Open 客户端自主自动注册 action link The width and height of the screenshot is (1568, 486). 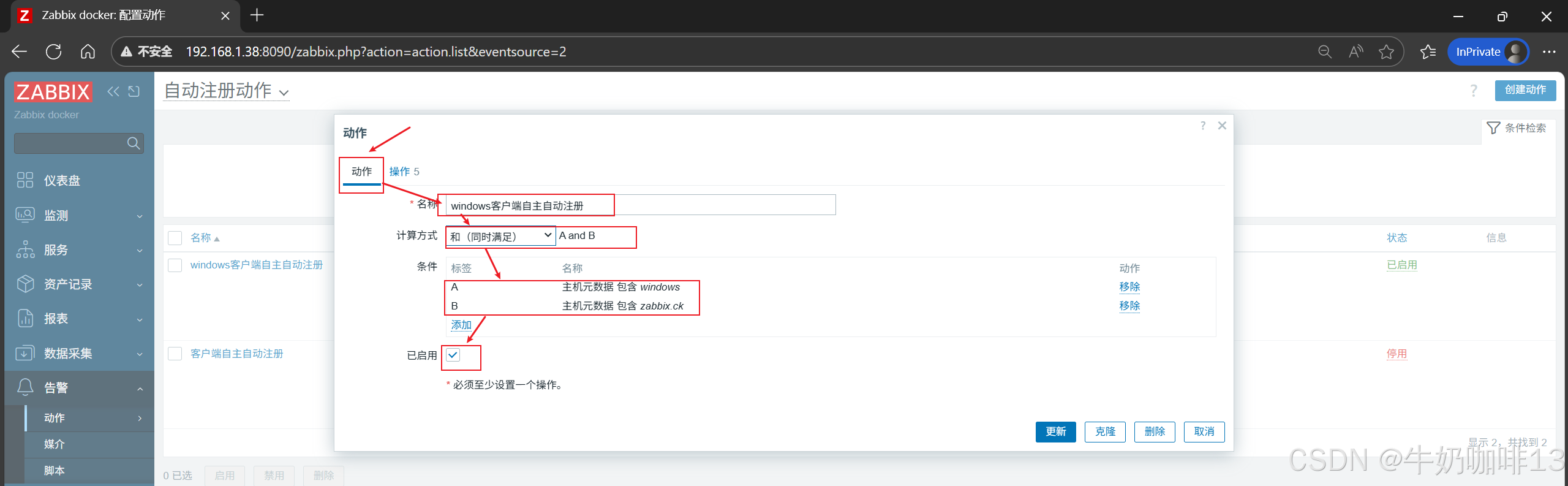tap(237, 354)
